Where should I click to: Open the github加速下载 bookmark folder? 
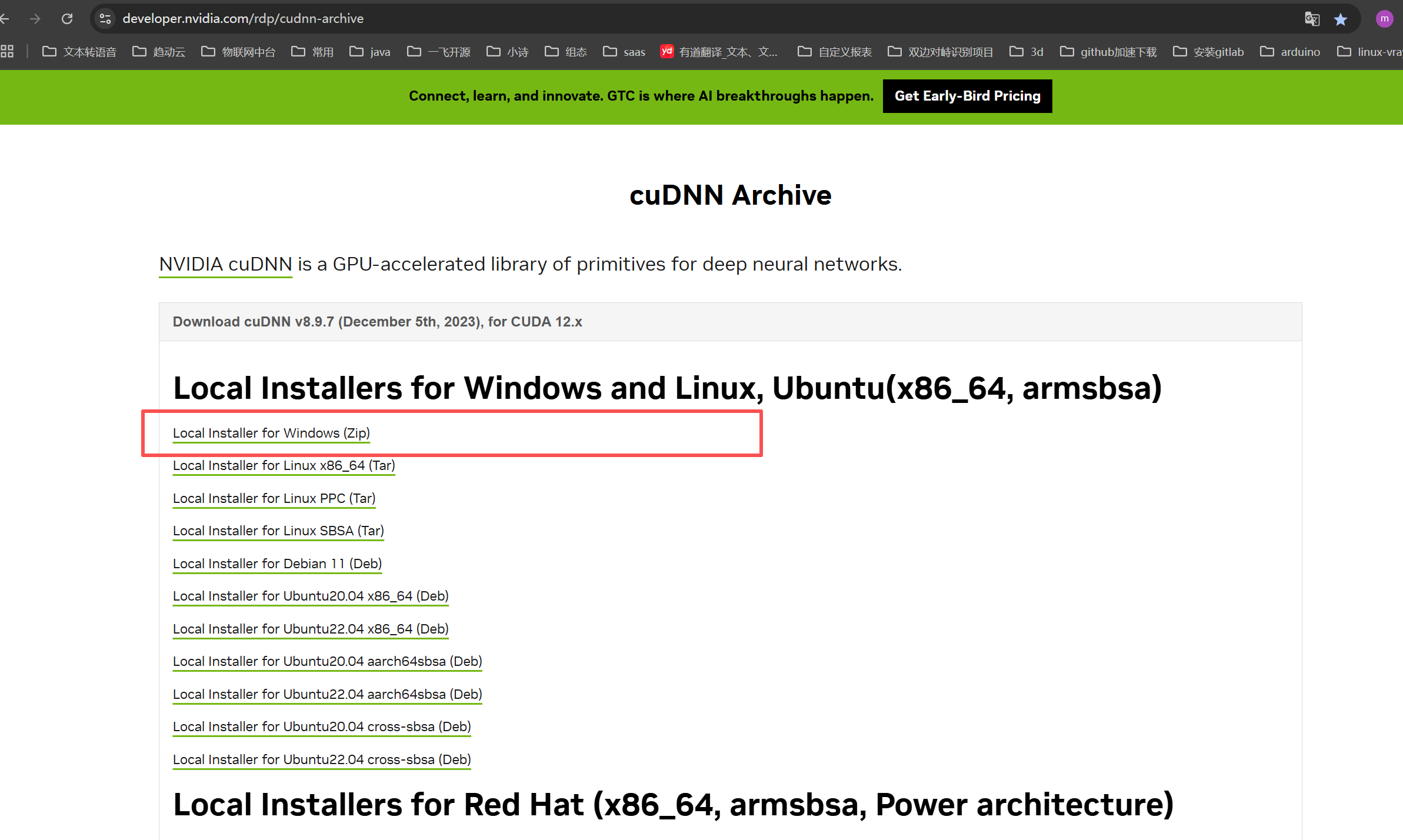[x=1108, y=52]
